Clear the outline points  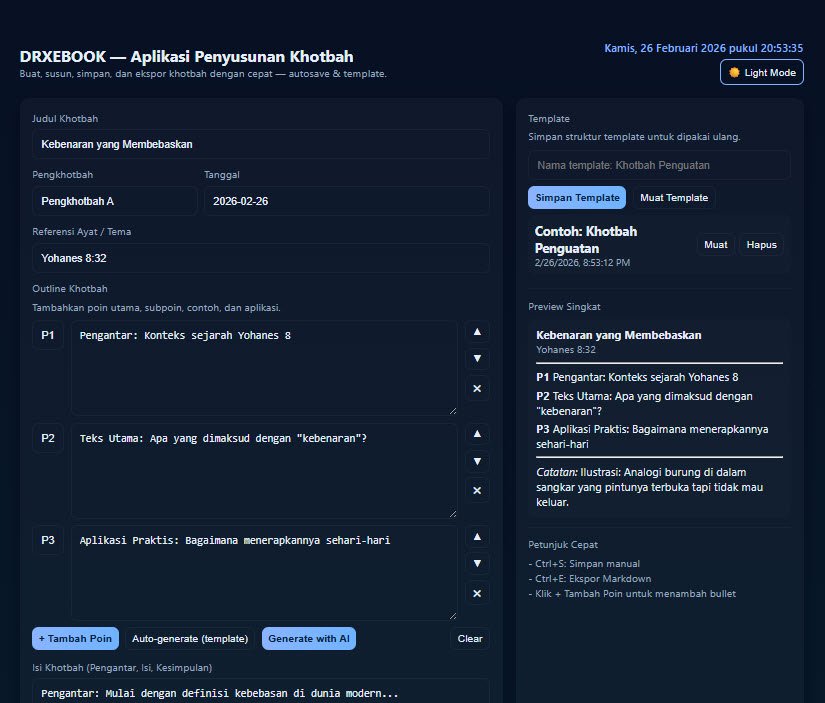[x=470, y=639]
